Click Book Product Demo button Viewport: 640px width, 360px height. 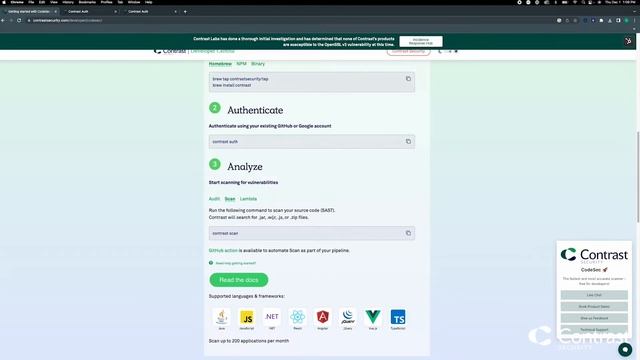point(594,307)
